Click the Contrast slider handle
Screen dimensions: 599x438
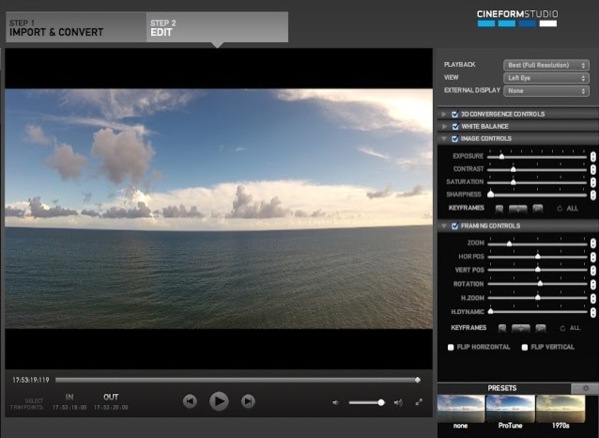point(513,169)
